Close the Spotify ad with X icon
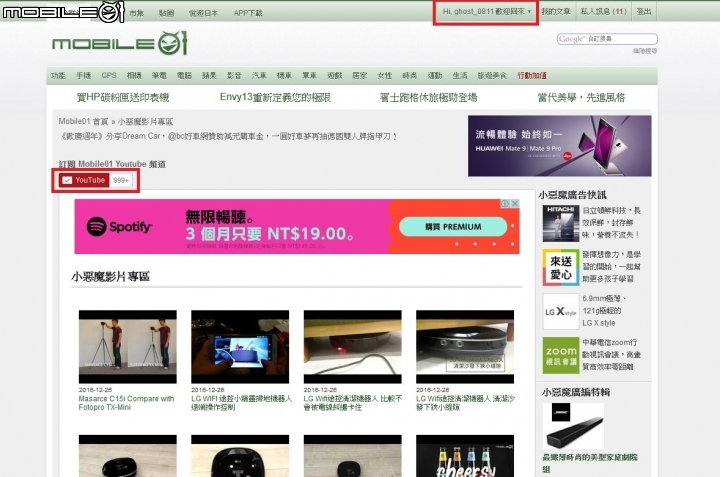Image resolution: width=720 pixels, height=477 pixels. [515, 203]
